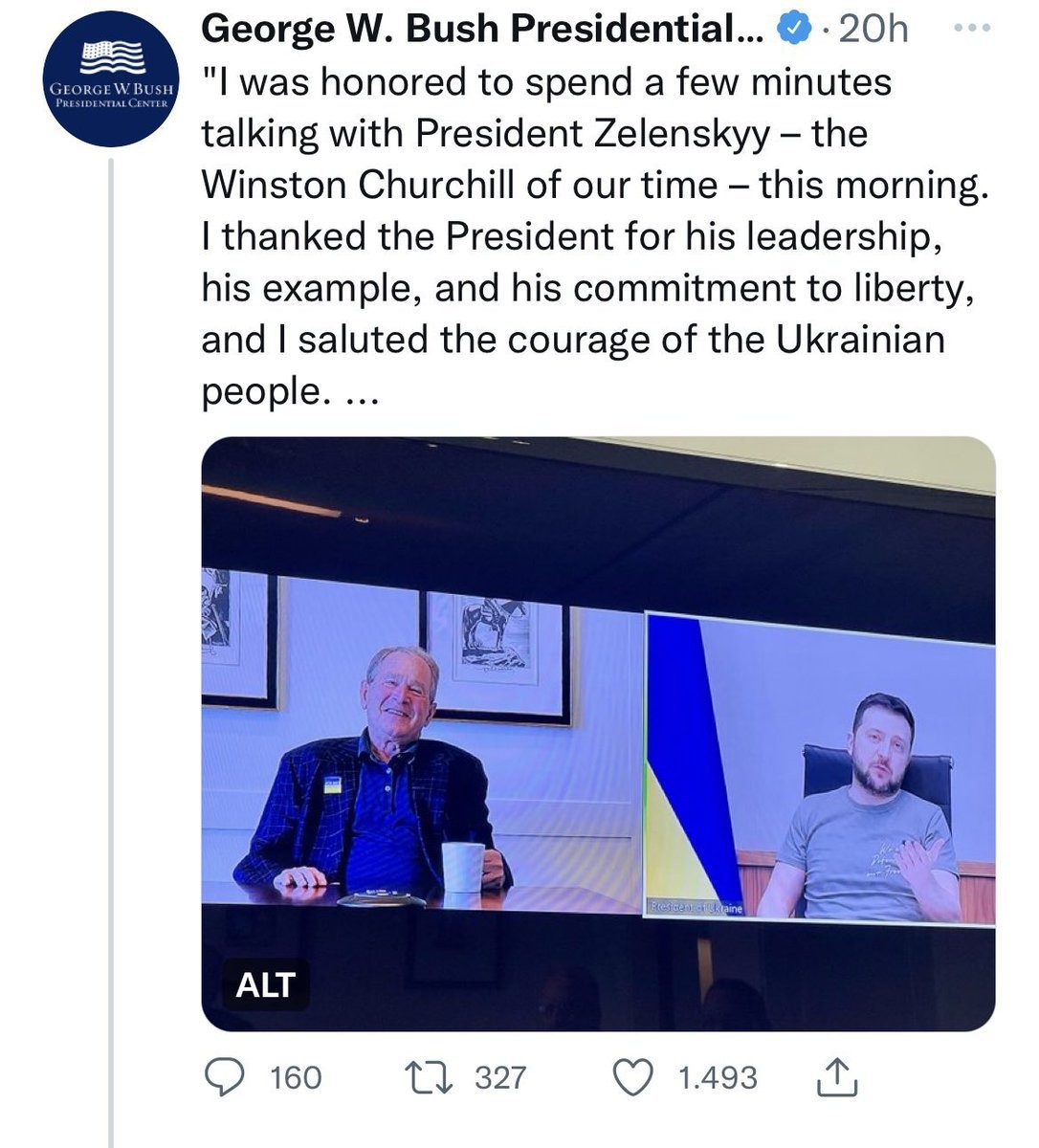Screen dimensions: 1039x1148
Task: Expand the tweet via trailing ellipsis after "people."
Action: click(362, 392)
